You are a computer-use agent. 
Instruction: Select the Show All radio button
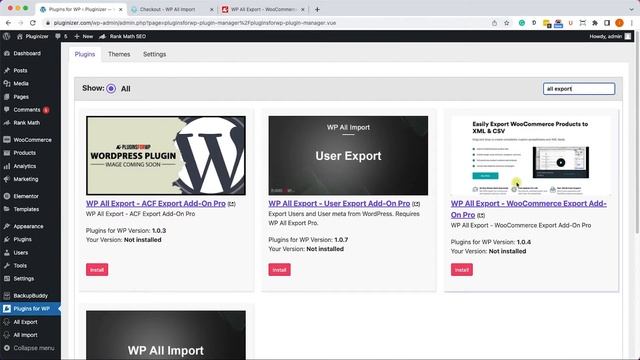click(111, 89)
